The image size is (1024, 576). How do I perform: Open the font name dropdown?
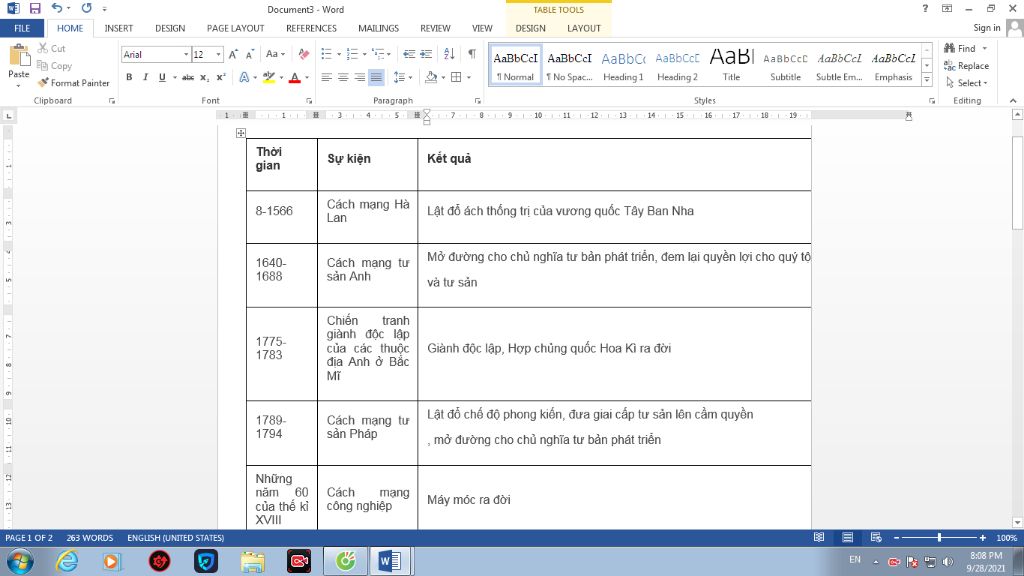click(185, 54)
